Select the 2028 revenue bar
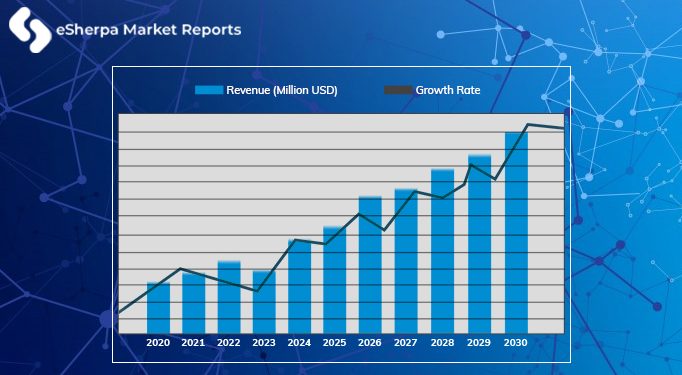Screen dimensions: 682x375 pos(442,251)
